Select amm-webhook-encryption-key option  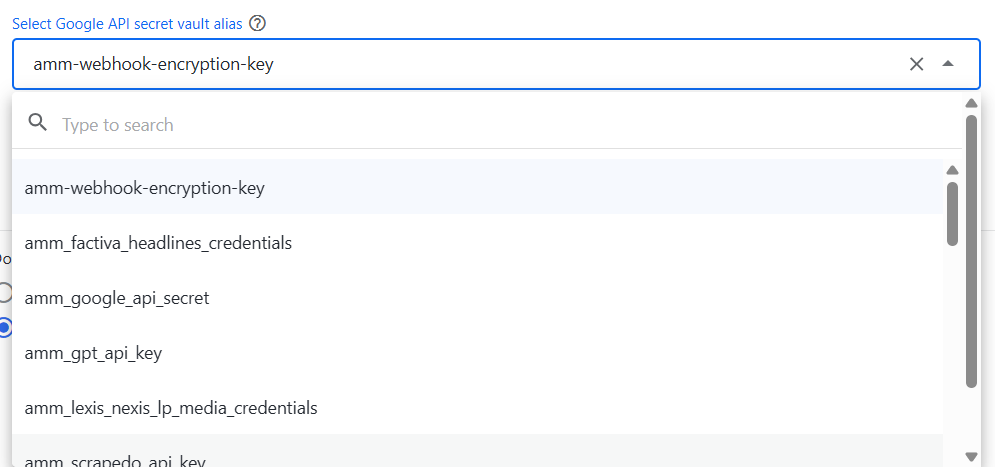point(477,188)
